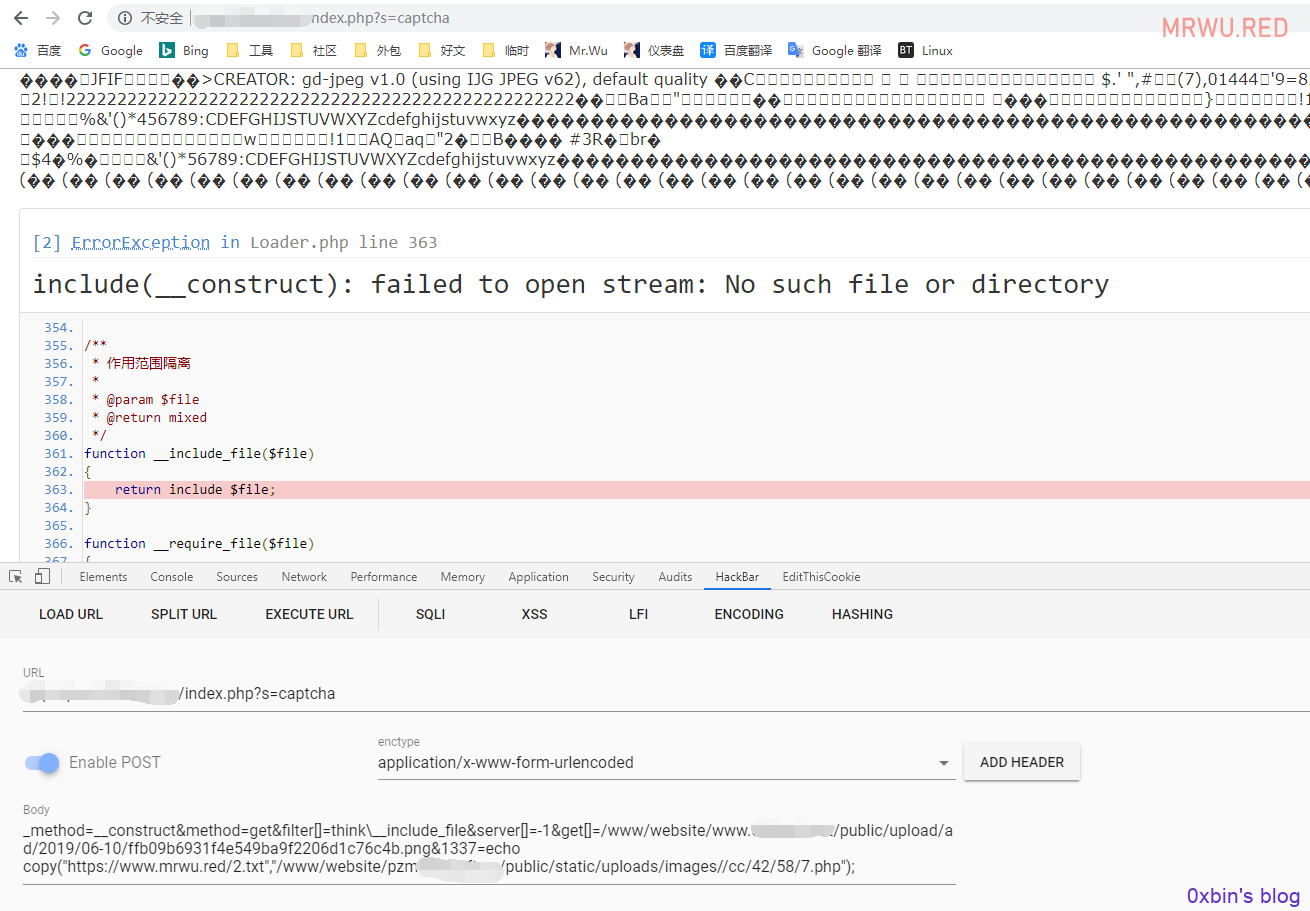Open the 外包 bookmark folder
This screenshot has width=1310, height=911.
tap(377, 50)
